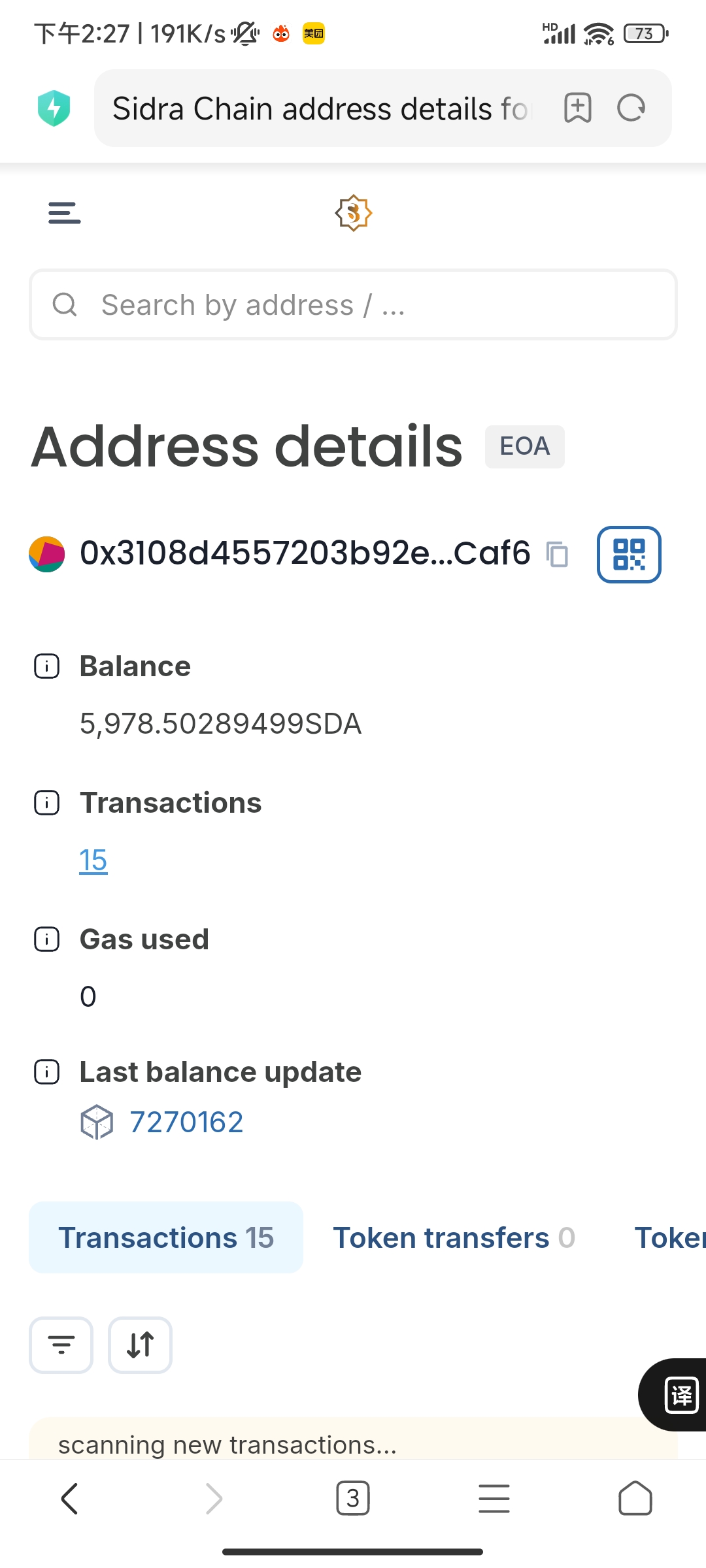The width and height of the screenshot is (706, 1568).
Task: Click the Gas used info icon
Action: [46, 939]
